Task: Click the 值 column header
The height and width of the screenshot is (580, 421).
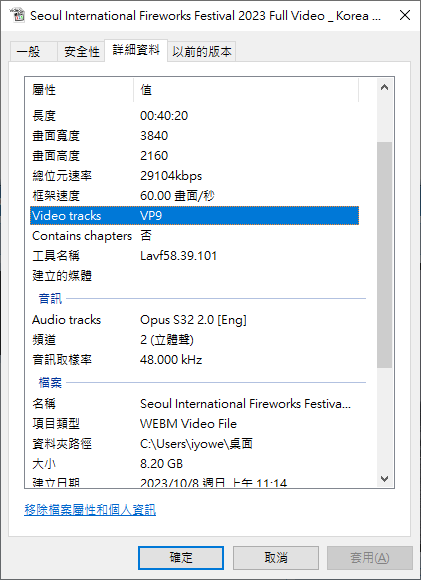Action: 246,90
